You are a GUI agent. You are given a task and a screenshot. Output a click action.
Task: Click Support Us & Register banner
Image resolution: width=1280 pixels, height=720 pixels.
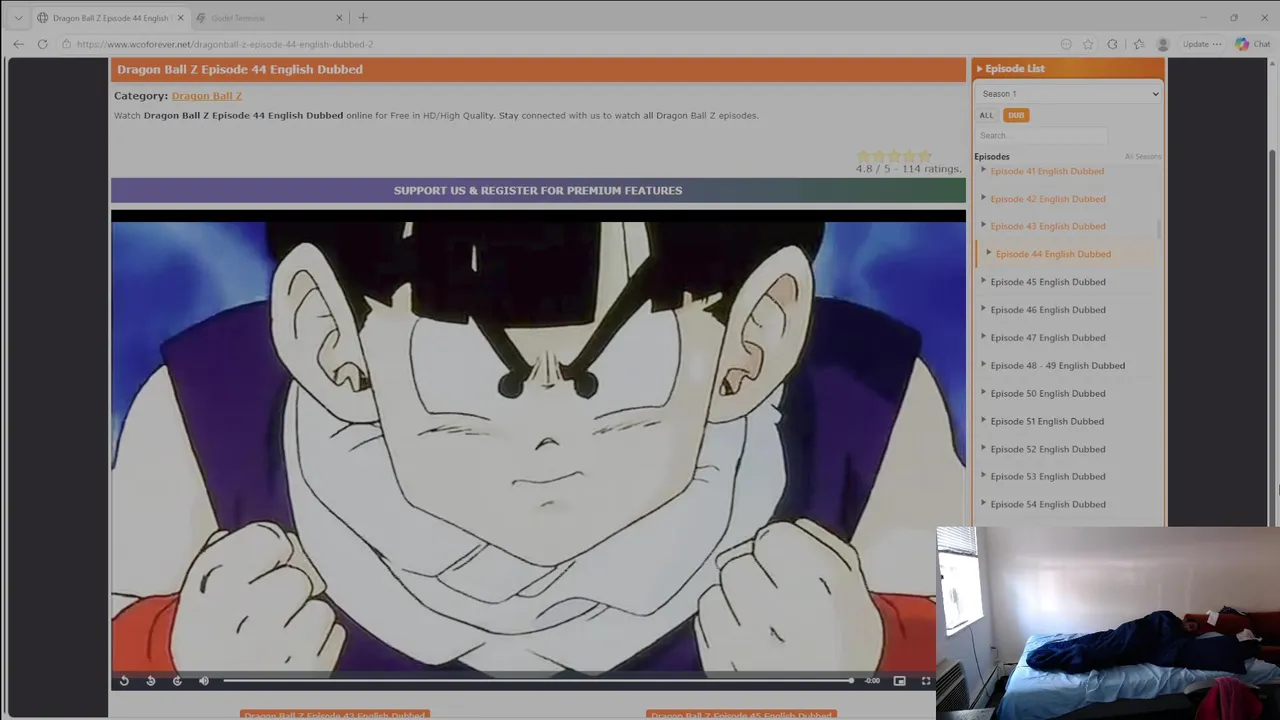[x=538, y=190]
